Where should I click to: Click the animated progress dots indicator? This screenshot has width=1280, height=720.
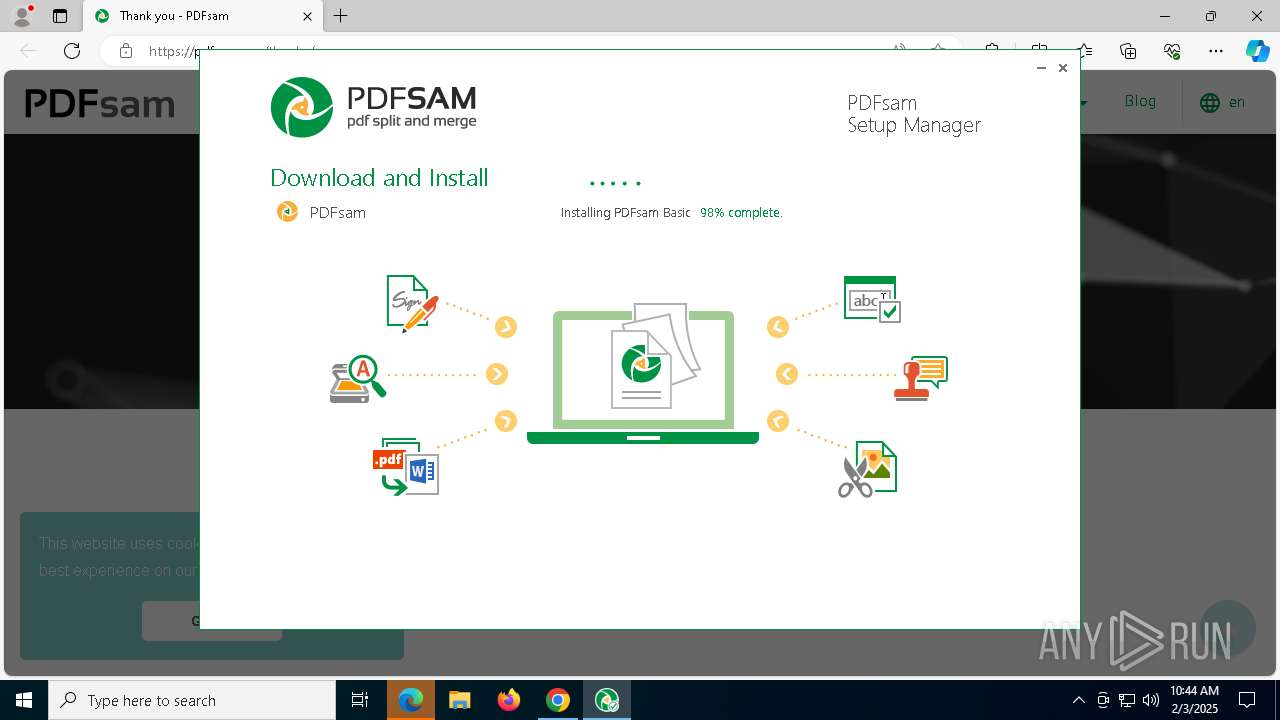coord(615,184)
